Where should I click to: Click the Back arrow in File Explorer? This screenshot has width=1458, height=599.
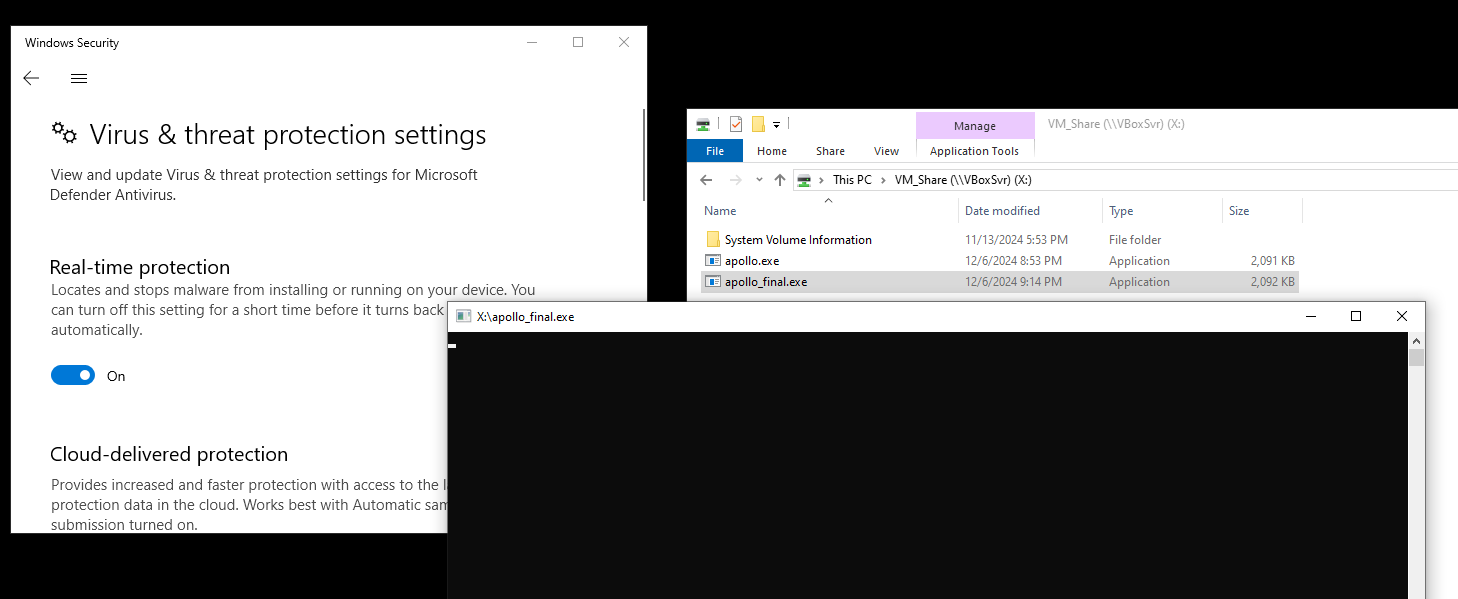(x=706, y=180)
